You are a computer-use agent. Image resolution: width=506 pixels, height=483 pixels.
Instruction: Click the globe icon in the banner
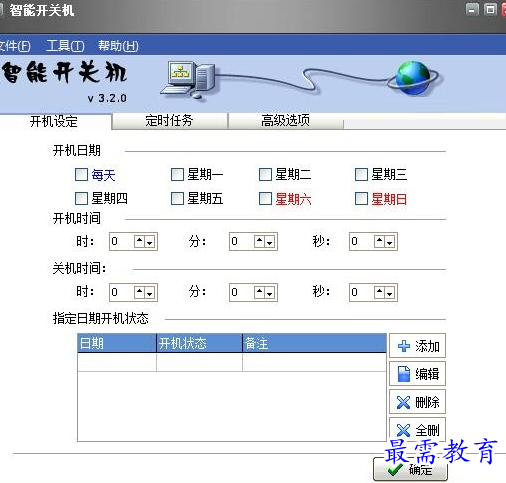[x=413, y=78]
